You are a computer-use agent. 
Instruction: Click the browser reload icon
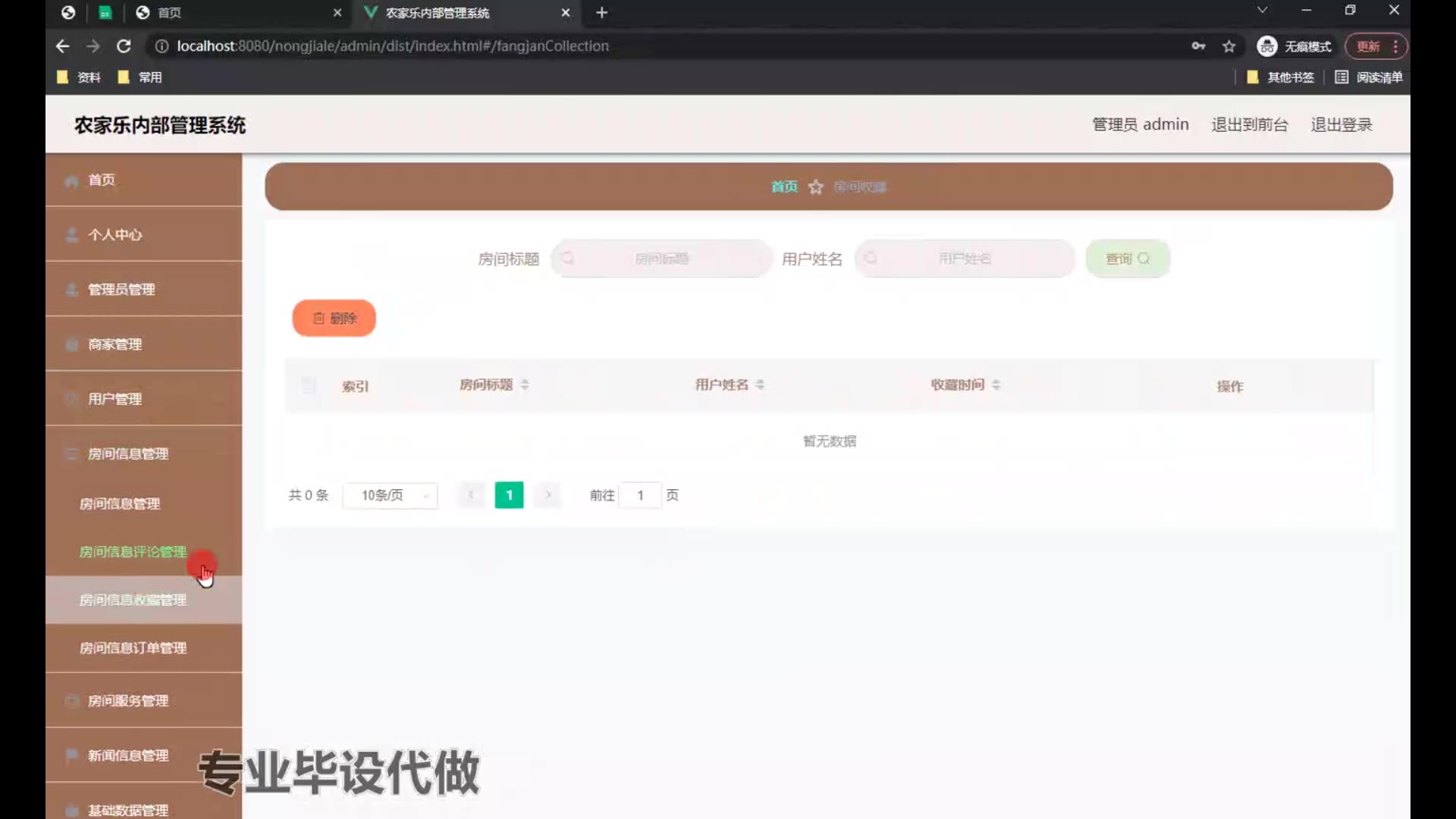124,46
